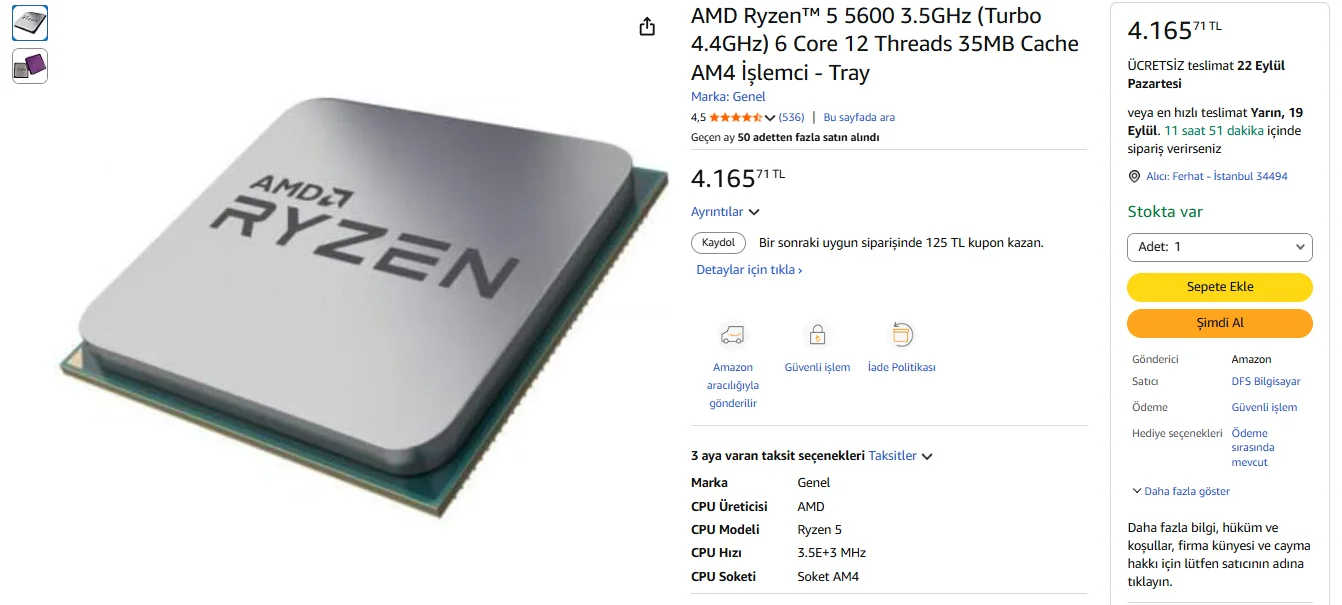Open the DFS Bilgisayar seller link
1342x605 pixels.
tap(1266, 382)
